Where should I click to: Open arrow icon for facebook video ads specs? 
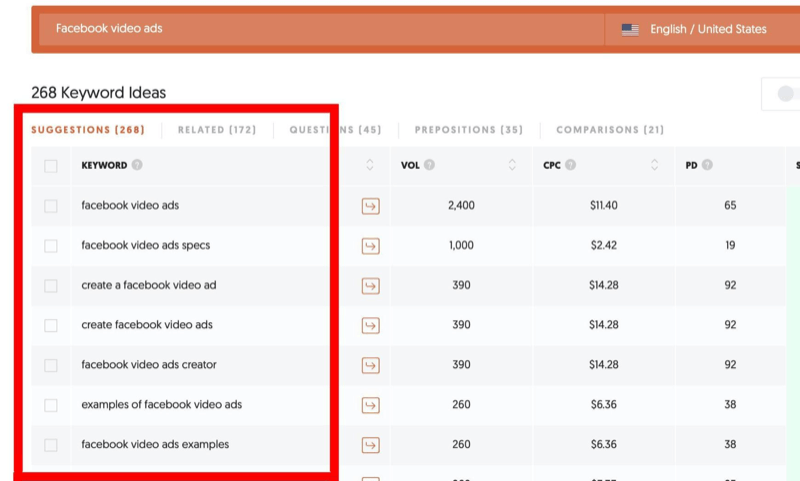click(370, 246)
